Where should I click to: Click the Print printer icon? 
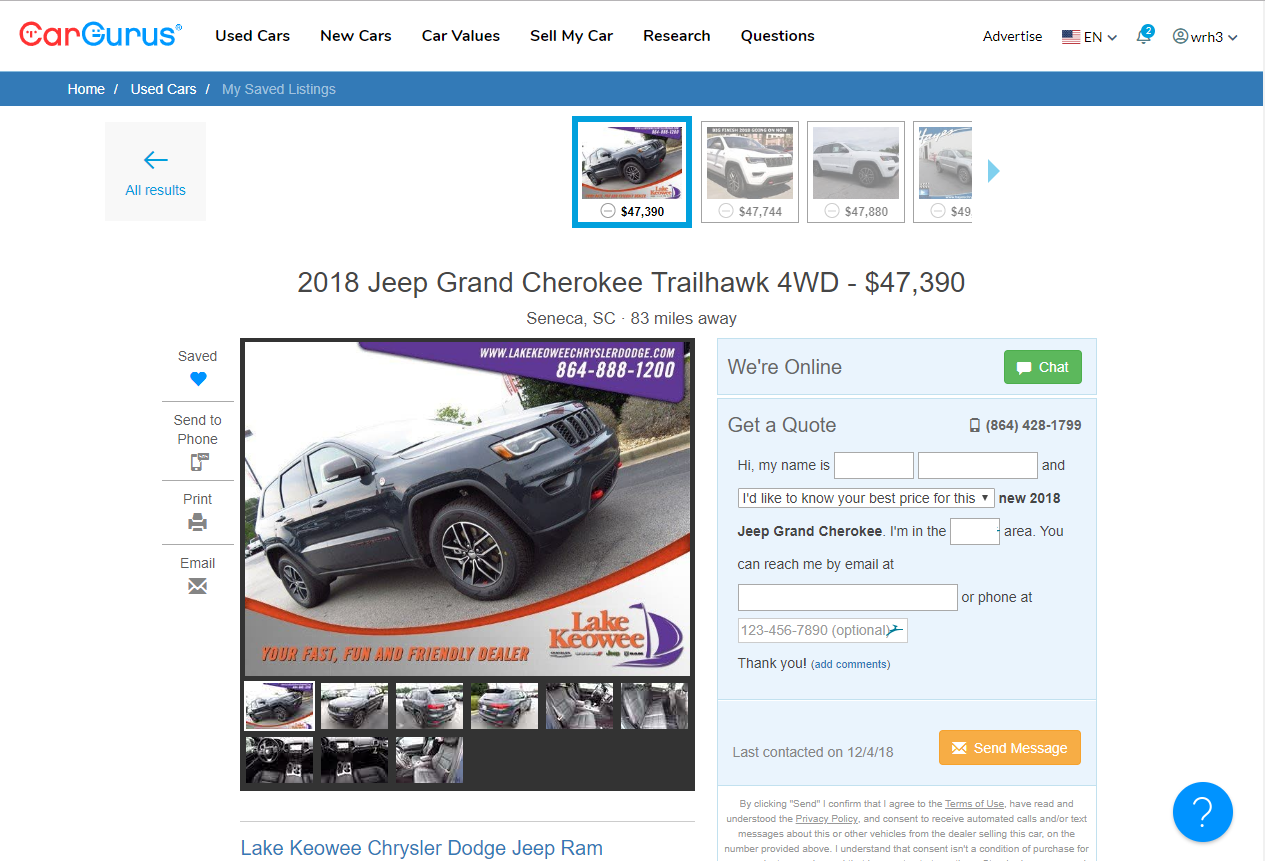tap(198, 522)
